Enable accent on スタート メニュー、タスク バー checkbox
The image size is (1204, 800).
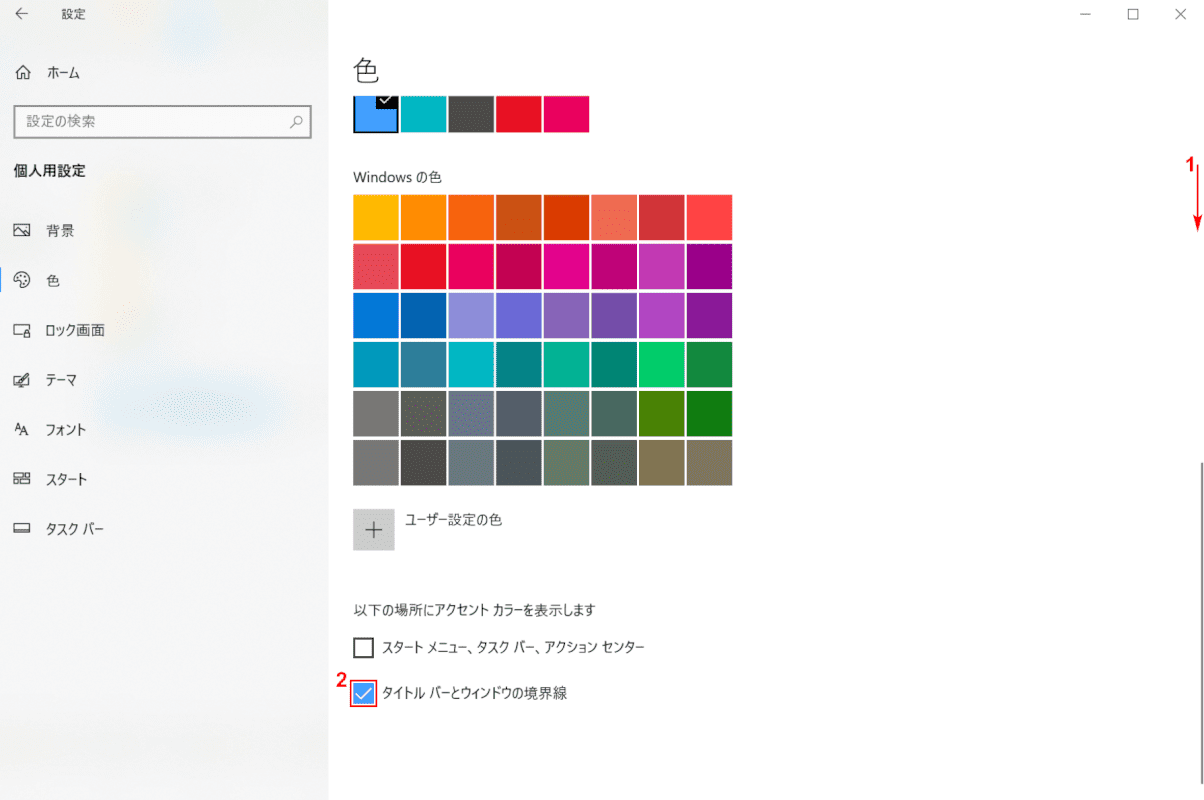pos(364,648)
